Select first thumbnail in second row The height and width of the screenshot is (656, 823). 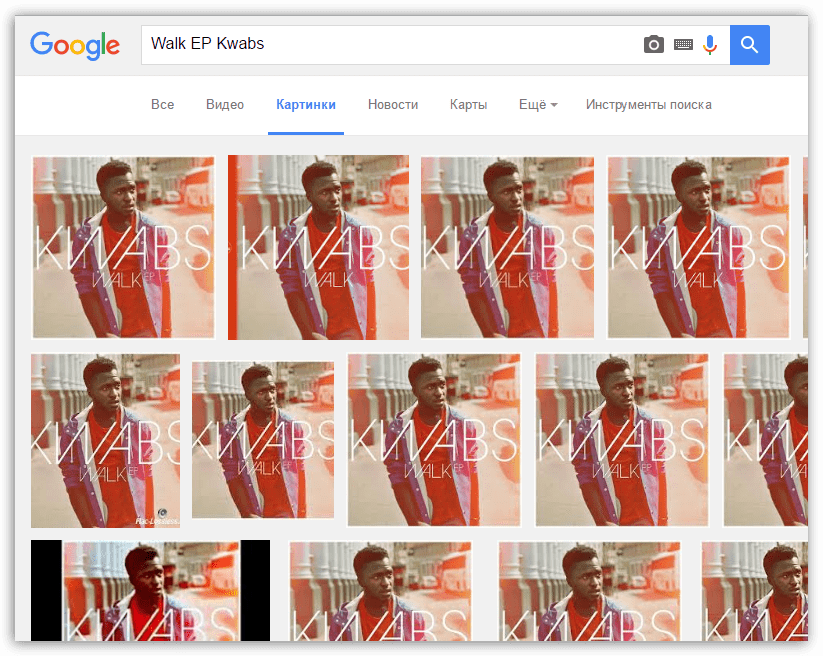(x=105, y=440)
